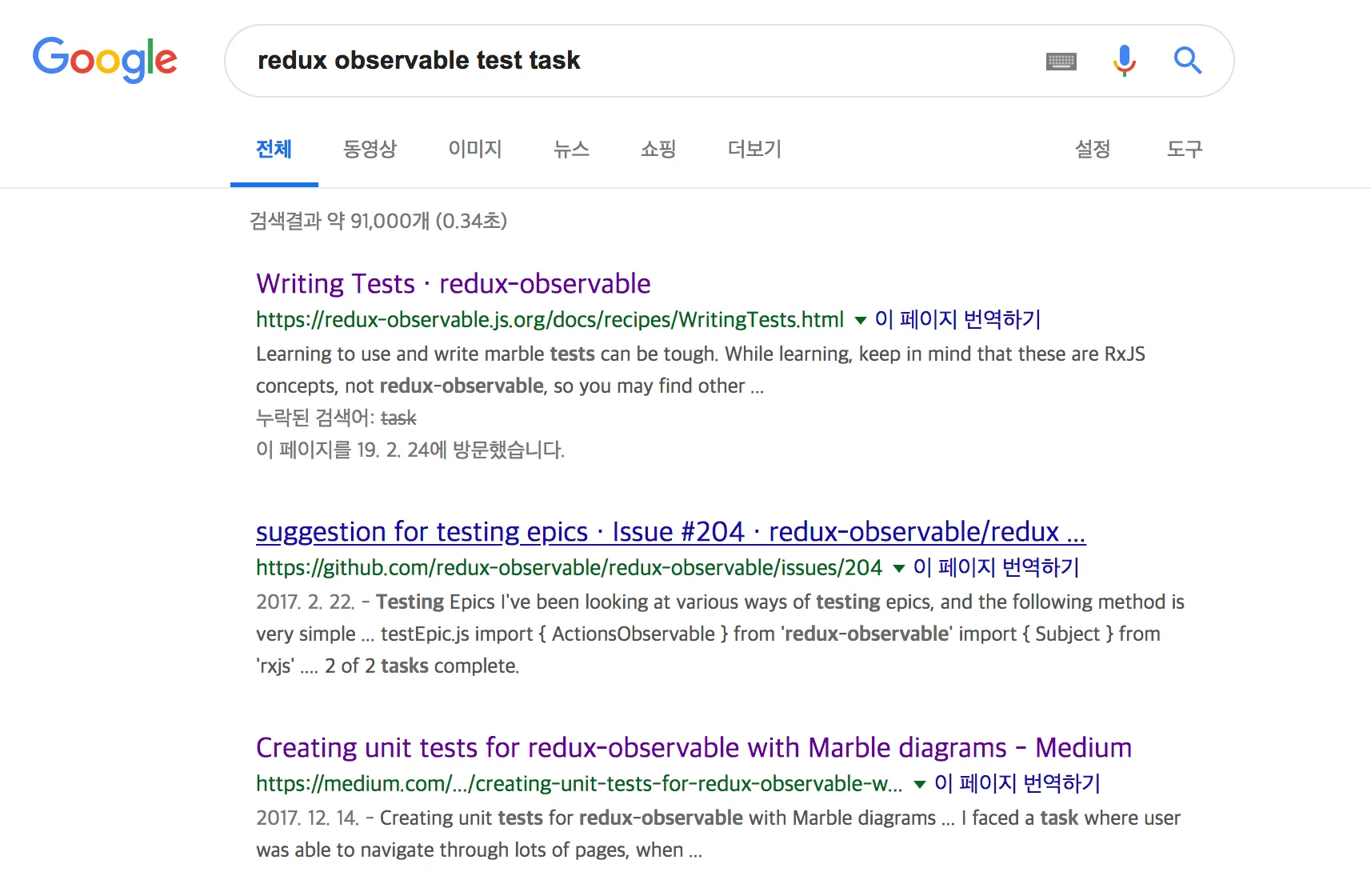Viewport: 1371px width, 896px height.
Task: Switch to the 쇼핑 tab
Action: click(658, 149)
